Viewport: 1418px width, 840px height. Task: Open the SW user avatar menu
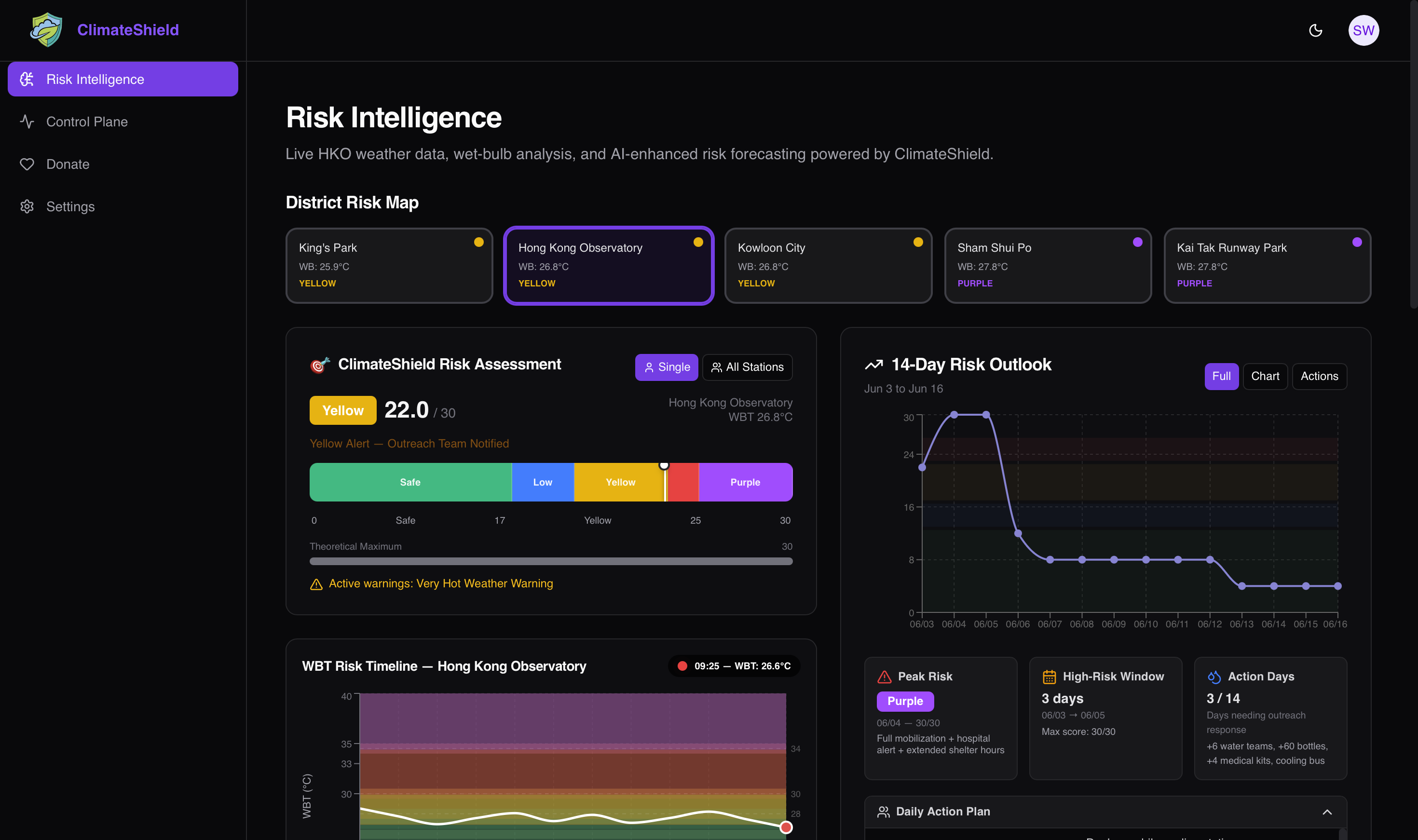click(1363, 30)
